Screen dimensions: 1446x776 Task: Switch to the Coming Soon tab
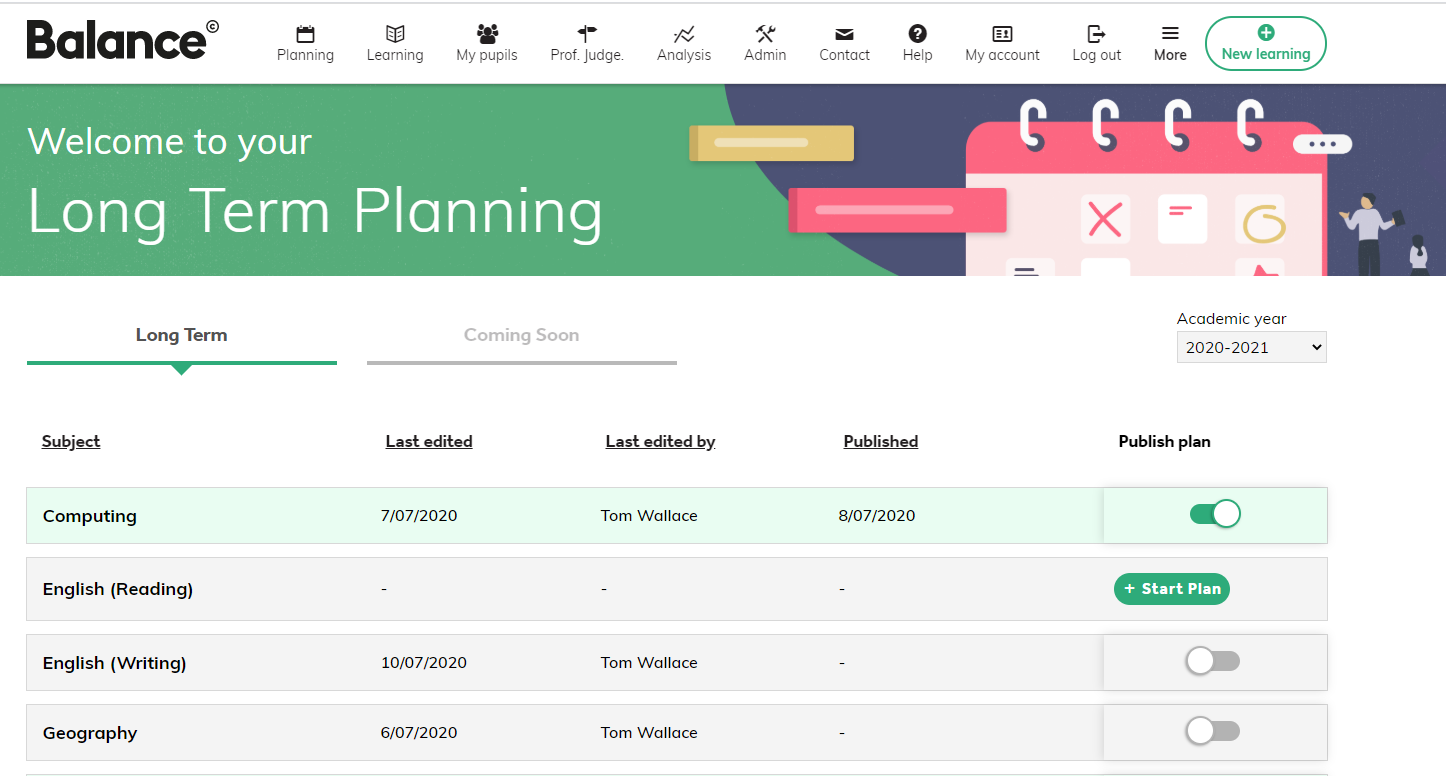click(522, 335)
